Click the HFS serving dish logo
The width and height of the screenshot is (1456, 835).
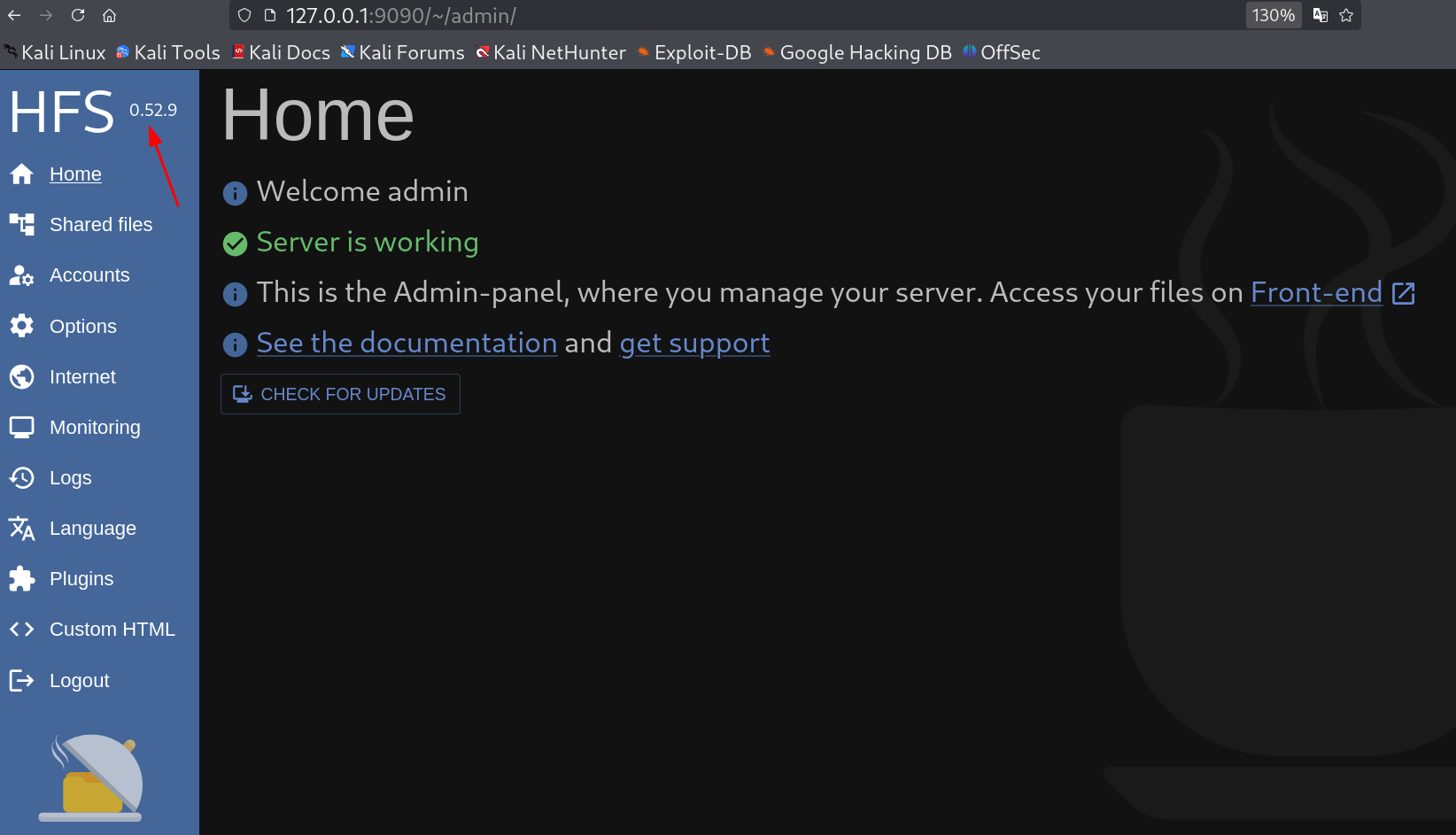91,777
